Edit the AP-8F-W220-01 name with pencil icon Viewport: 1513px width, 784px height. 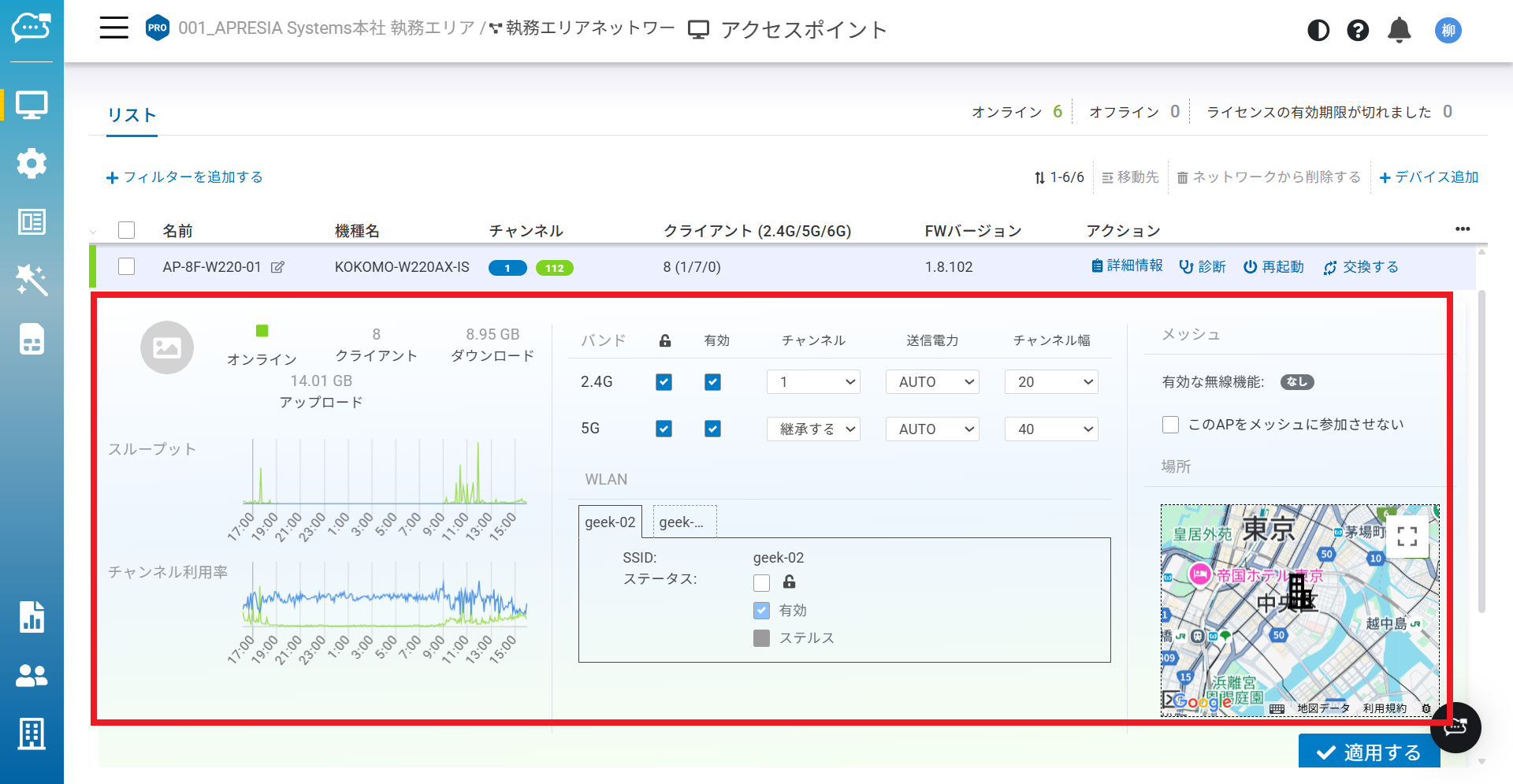[277, 267]
